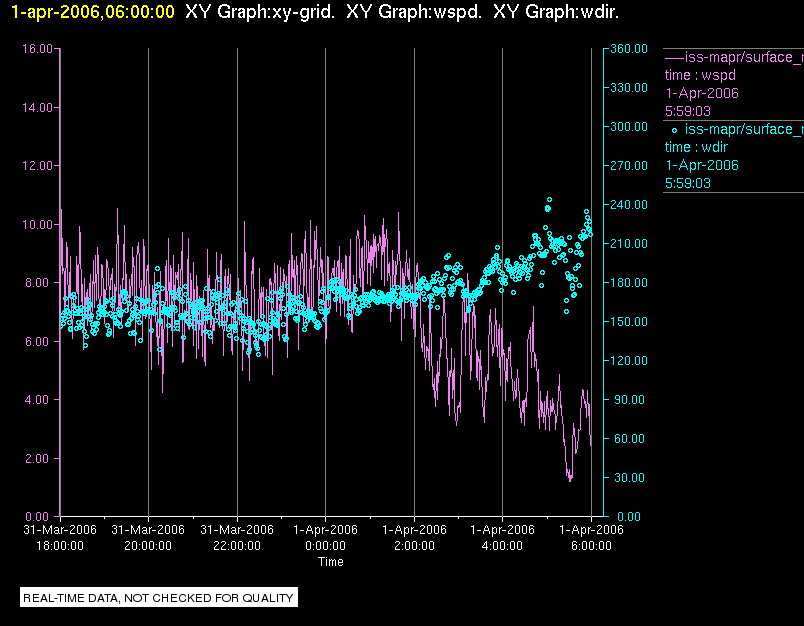Click the '1-Apr-2006 6:00:00' time axis label
The height and width of the screenshot is (626, 804).
[591, 537]
